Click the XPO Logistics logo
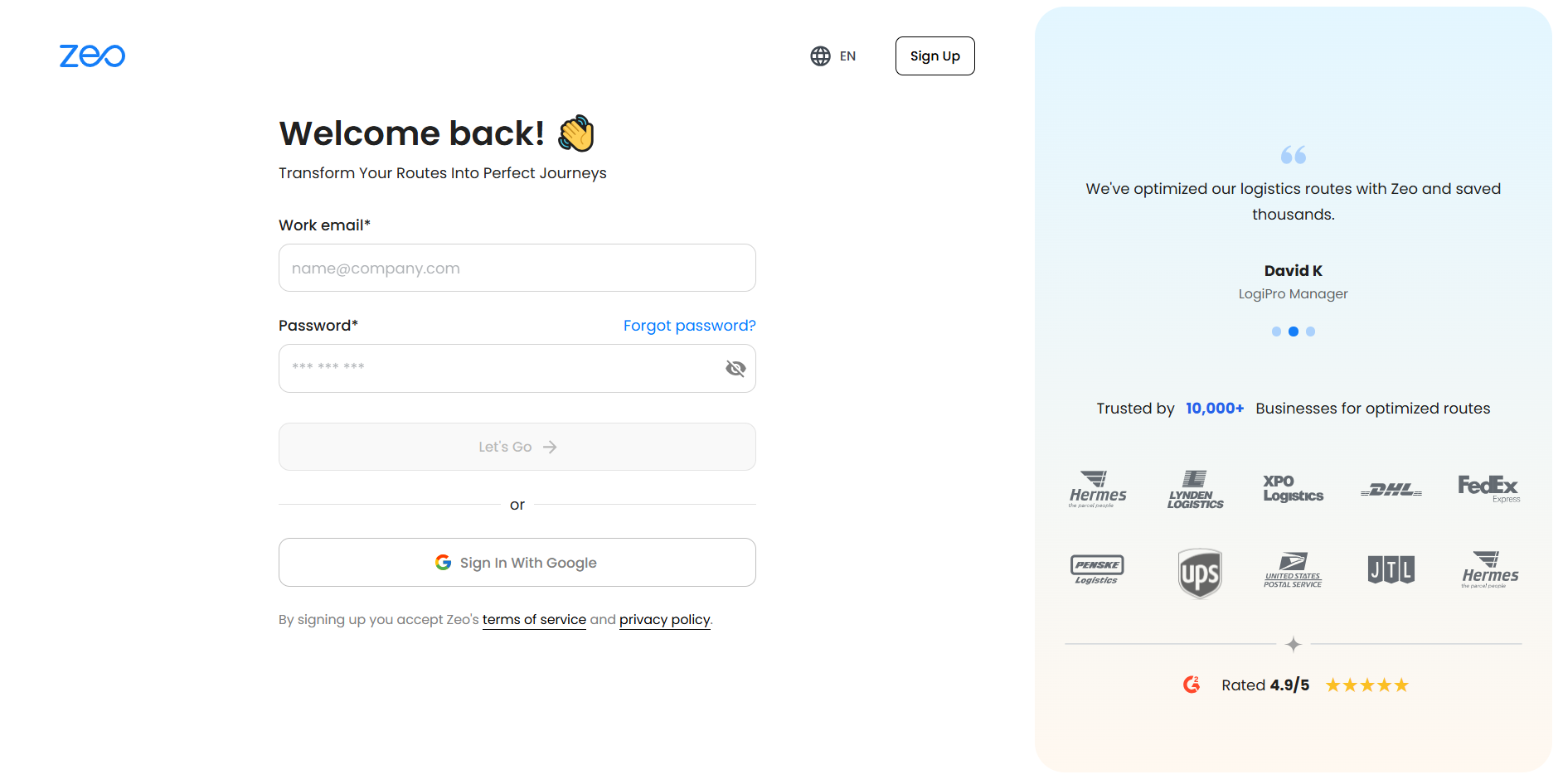 [x=1293, y=488]
